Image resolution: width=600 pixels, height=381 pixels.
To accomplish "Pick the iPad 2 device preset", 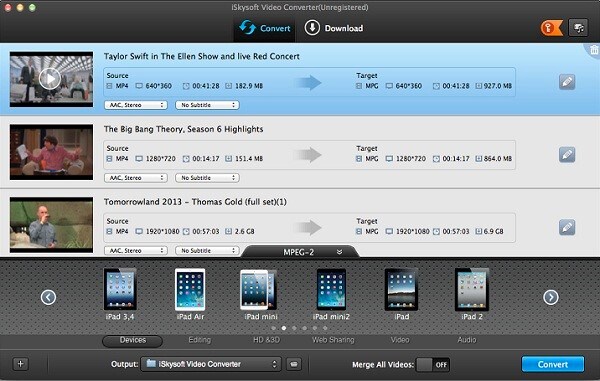I will 472,294.
